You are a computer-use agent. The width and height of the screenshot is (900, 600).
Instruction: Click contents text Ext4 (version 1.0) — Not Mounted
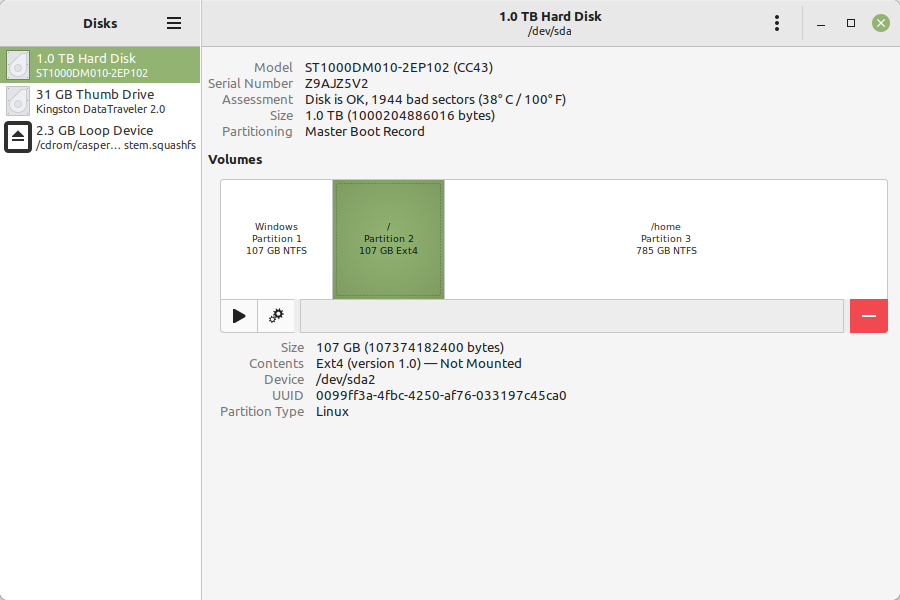[418, 363]
